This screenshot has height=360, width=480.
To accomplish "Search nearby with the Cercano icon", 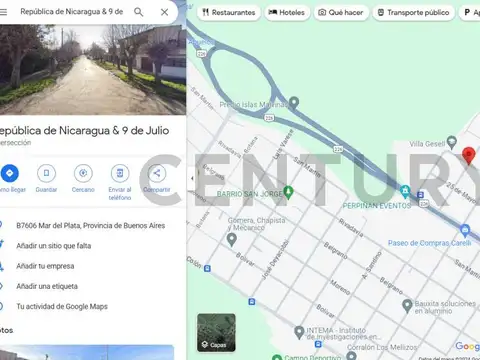I will tap(83, 173).
